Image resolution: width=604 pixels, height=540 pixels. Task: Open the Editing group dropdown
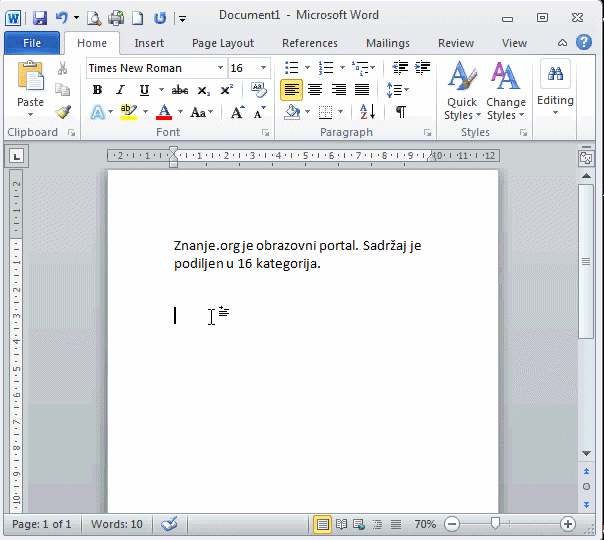click(555, 90)
